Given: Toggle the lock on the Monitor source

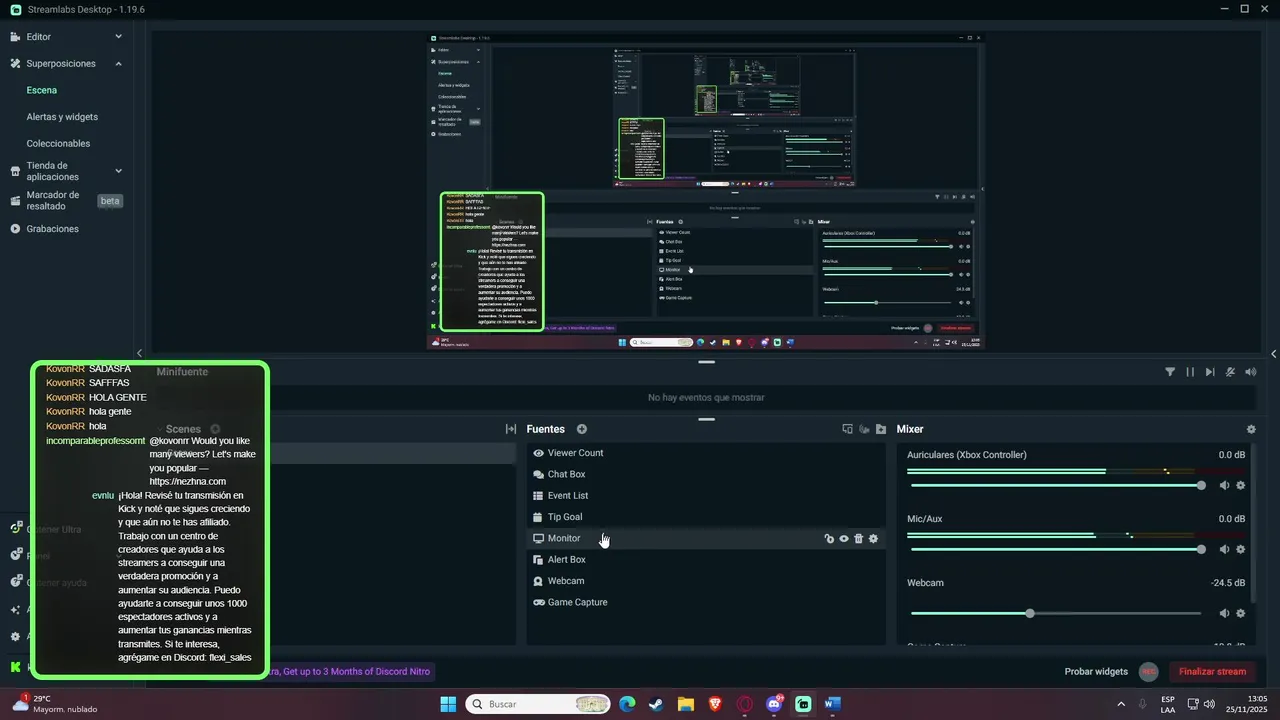Looking at the screenshot, I should pos(829,539).
